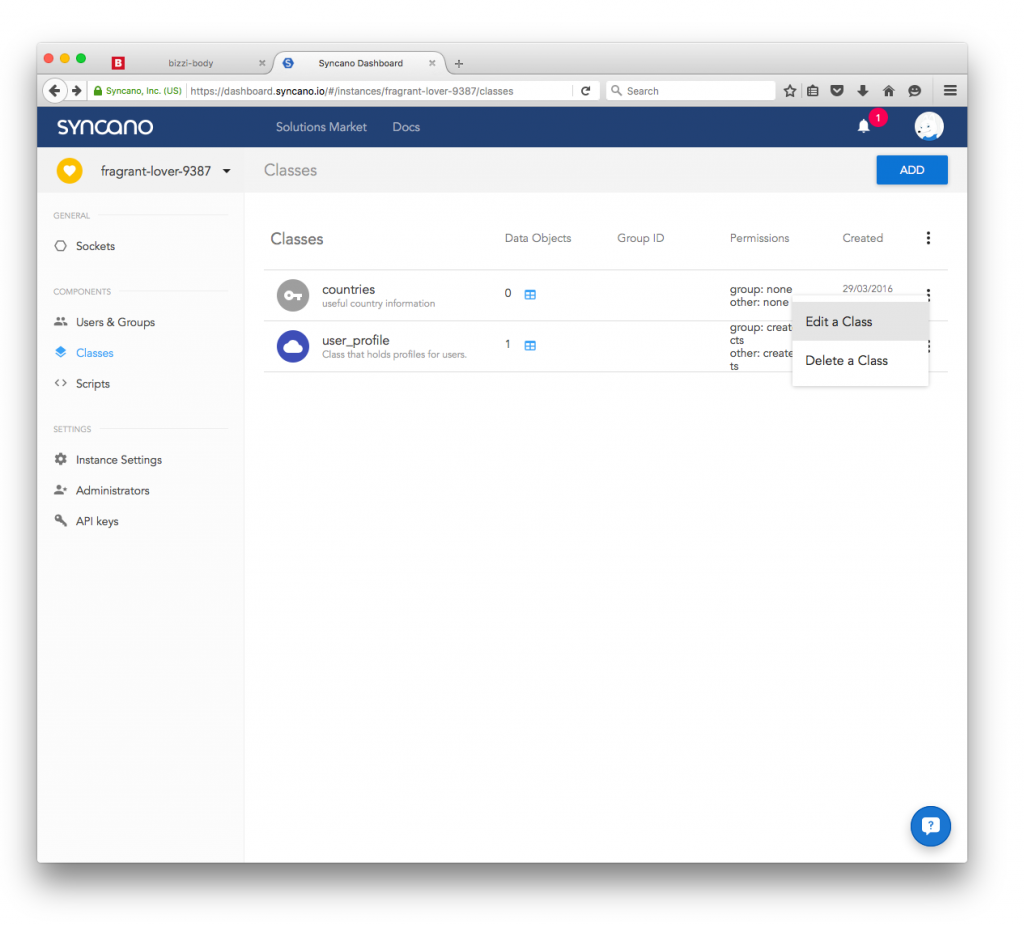Go to browser home icon

click(888, 91)
